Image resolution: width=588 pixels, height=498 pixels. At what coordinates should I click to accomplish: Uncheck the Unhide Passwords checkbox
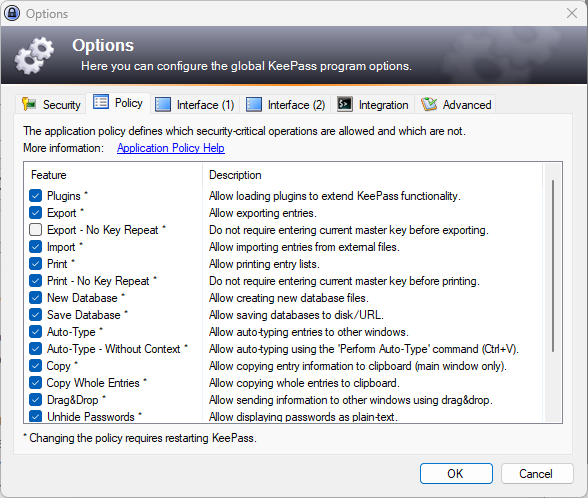coord(35,416)
